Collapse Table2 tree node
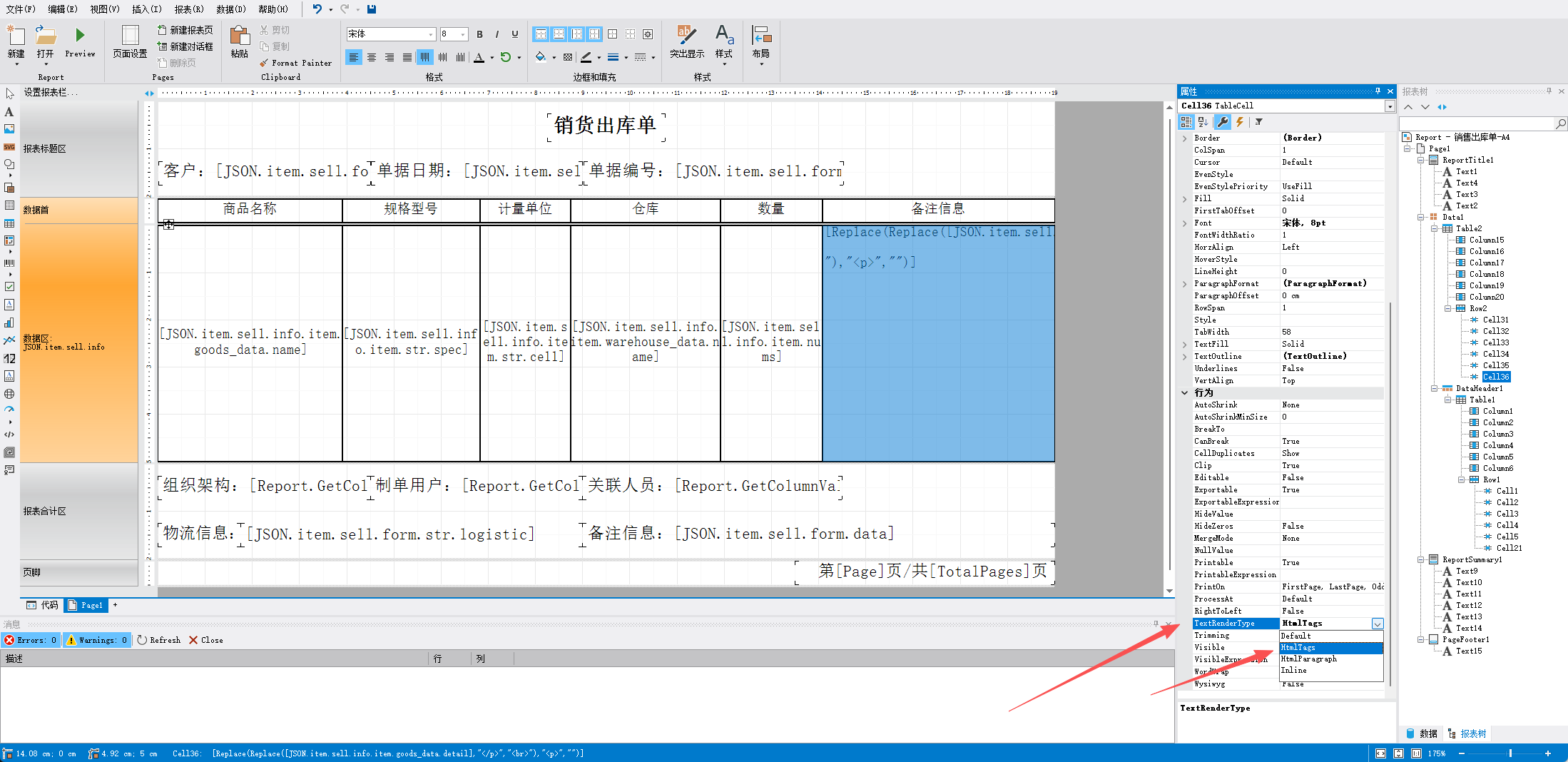 click(1434, 229)
